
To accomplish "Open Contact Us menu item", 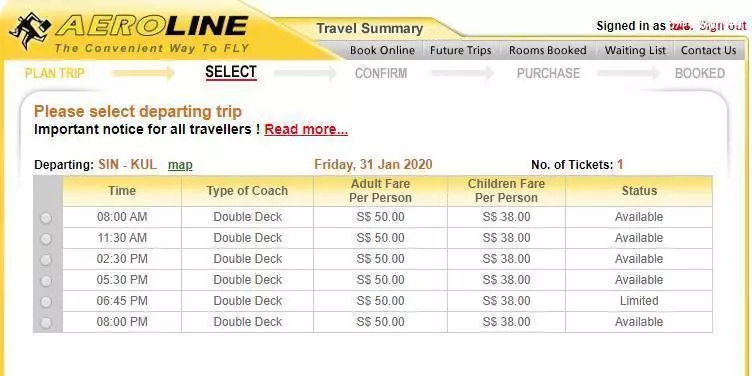I will (x=708, y=50).
